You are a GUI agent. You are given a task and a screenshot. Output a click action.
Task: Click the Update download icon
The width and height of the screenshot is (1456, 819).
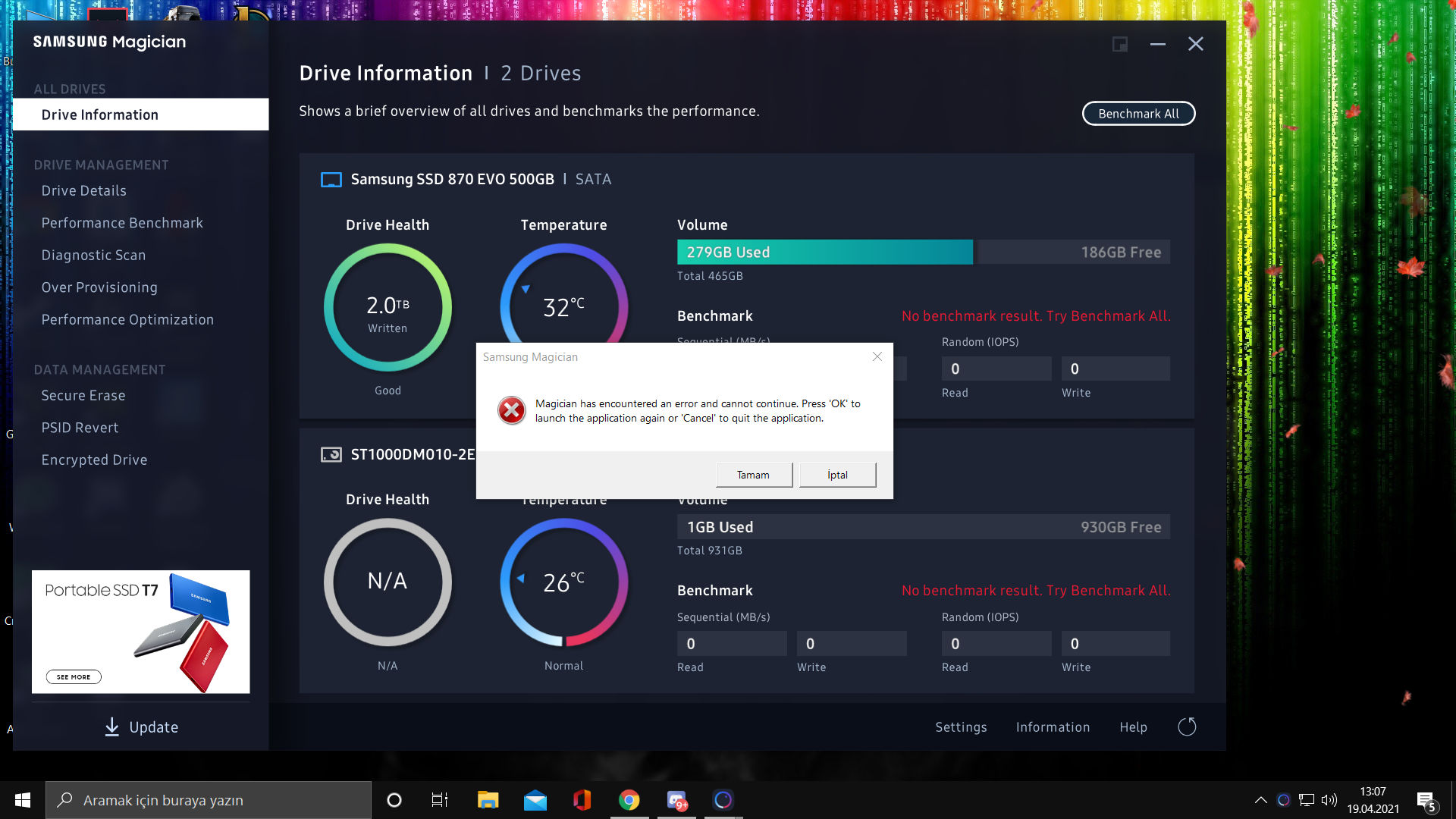[x=111, y=727]
